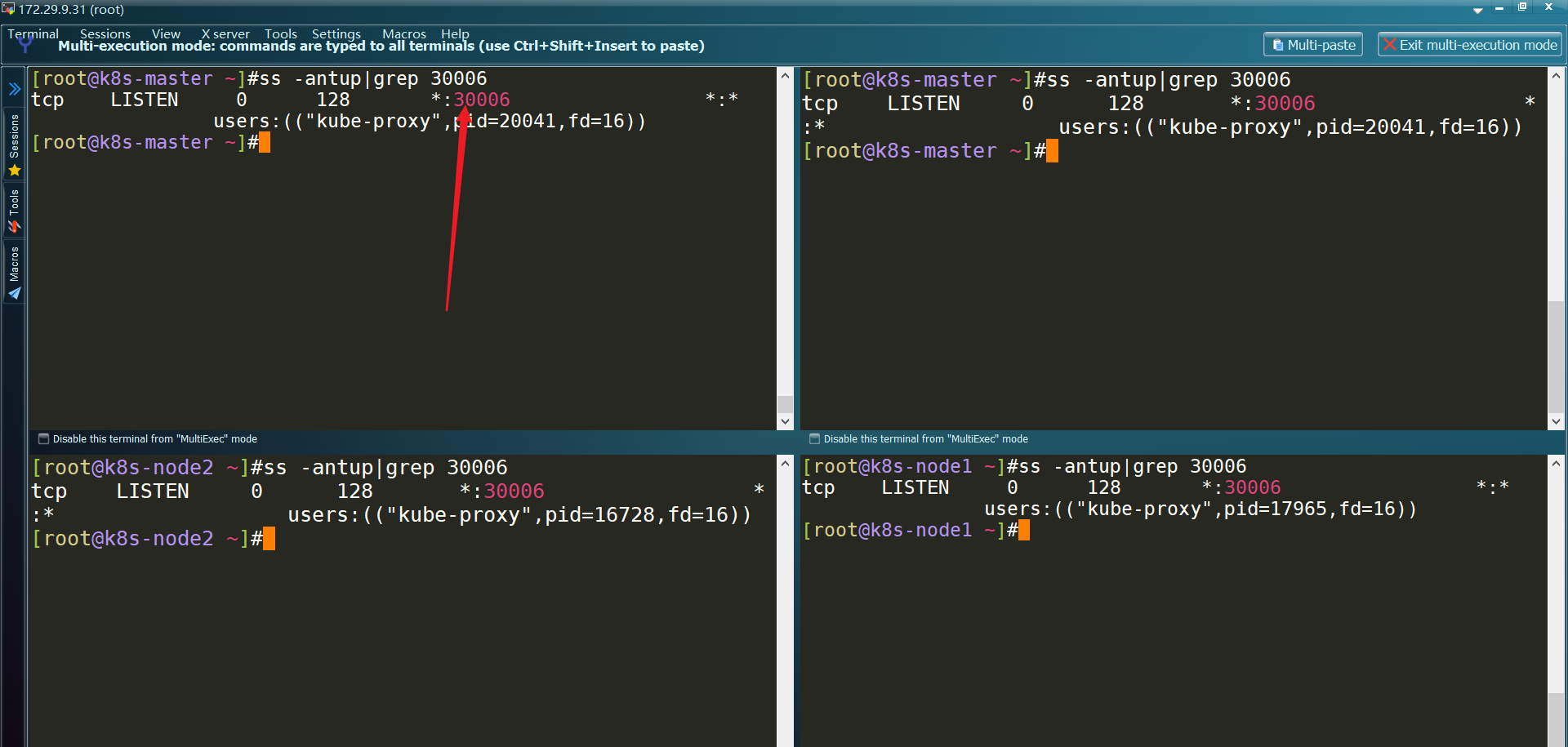This screenshot has height=747, width=1568.
Task: Click the MobaXterm app icon in title bar
Action: pyautogui.click(x=8, y=9)
